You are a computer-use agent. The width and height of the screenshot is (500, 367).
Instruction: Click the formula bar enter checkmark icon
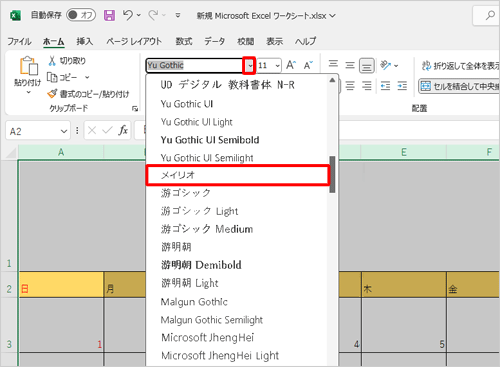click(x=107, y=130)
